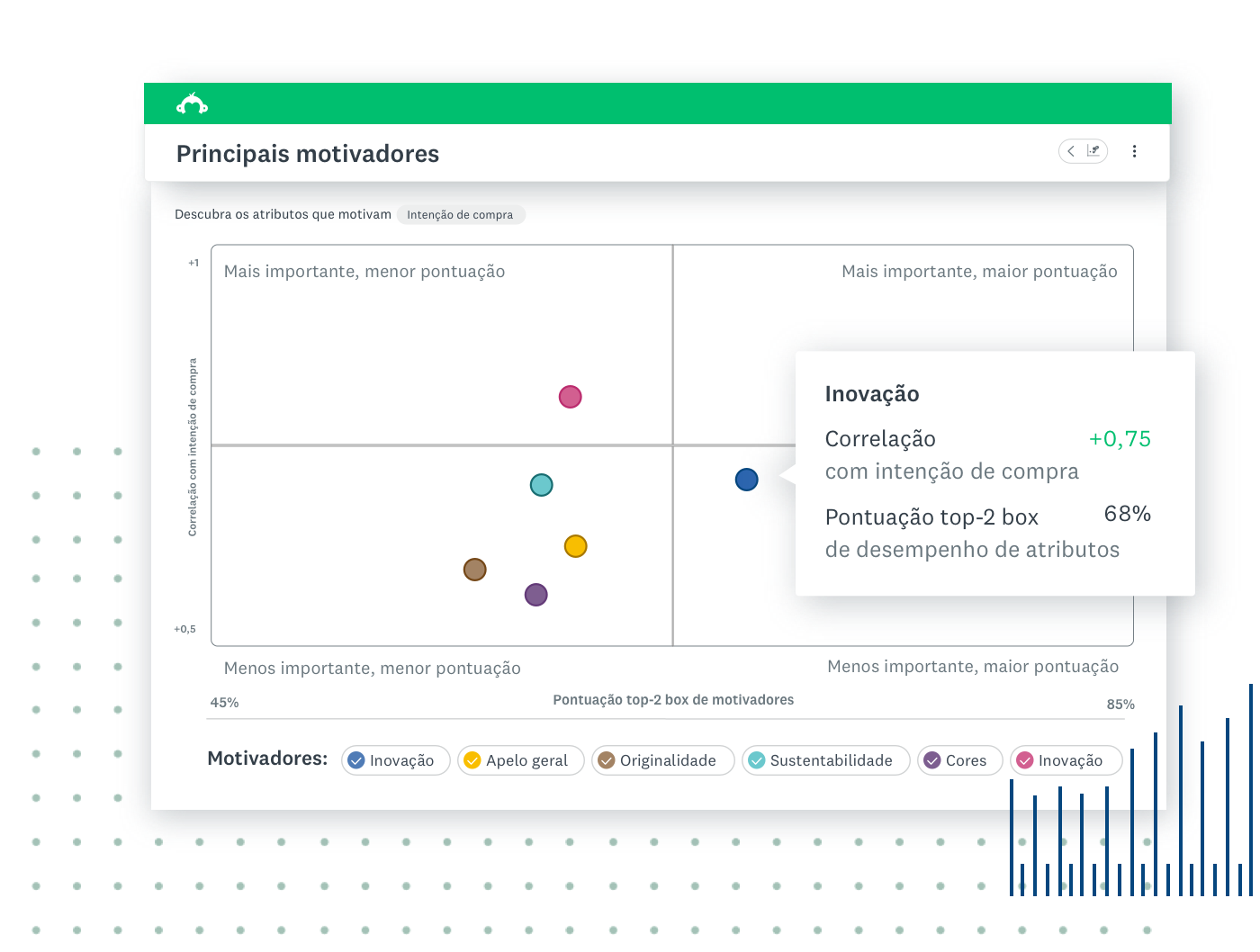Click the purple color swatch in Cores chip
1260x952 pixels.
tap(932, 760)
